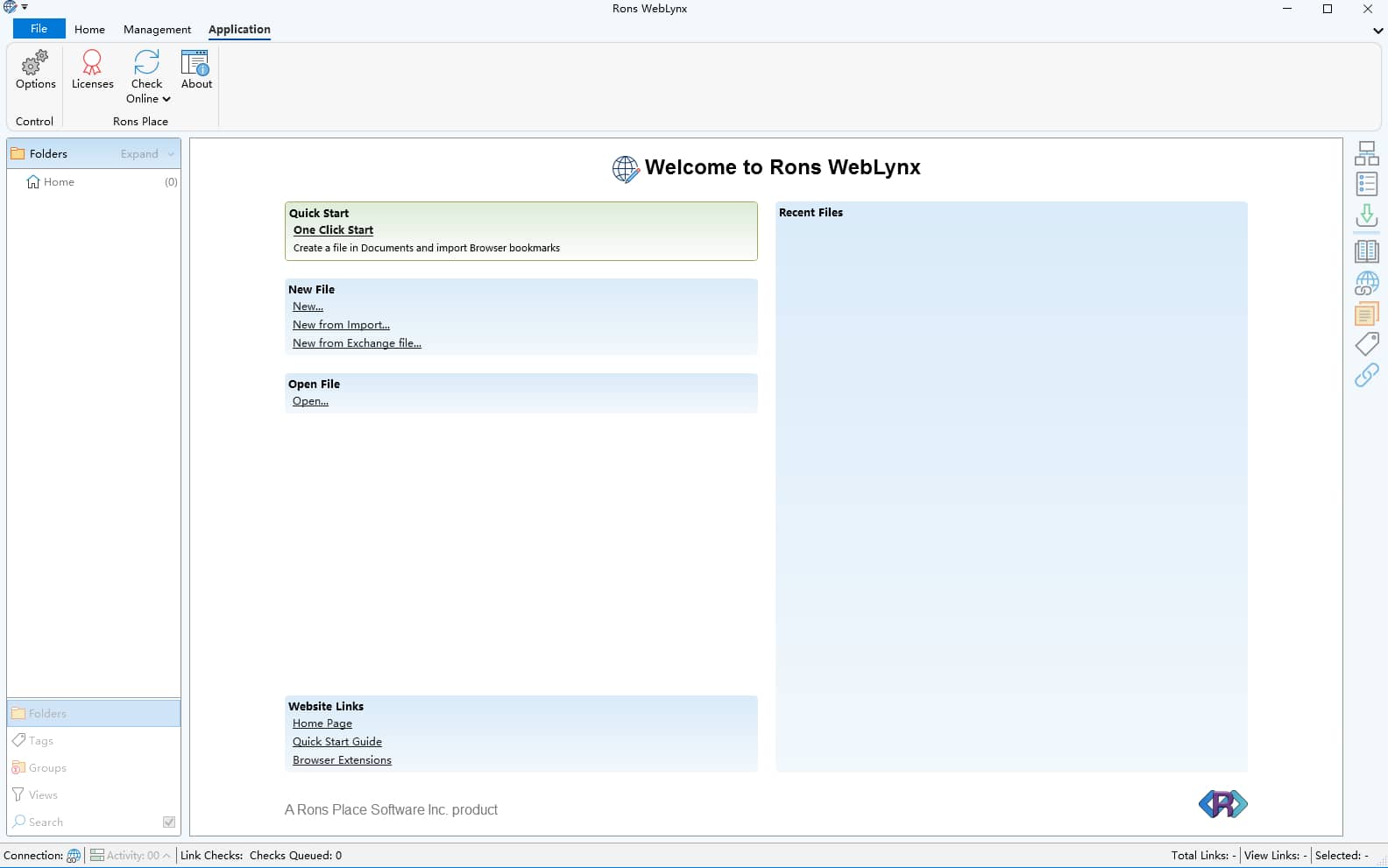1388x868 pixels.
Task: Select the Application ribbon tab
Action: [239, 29]
